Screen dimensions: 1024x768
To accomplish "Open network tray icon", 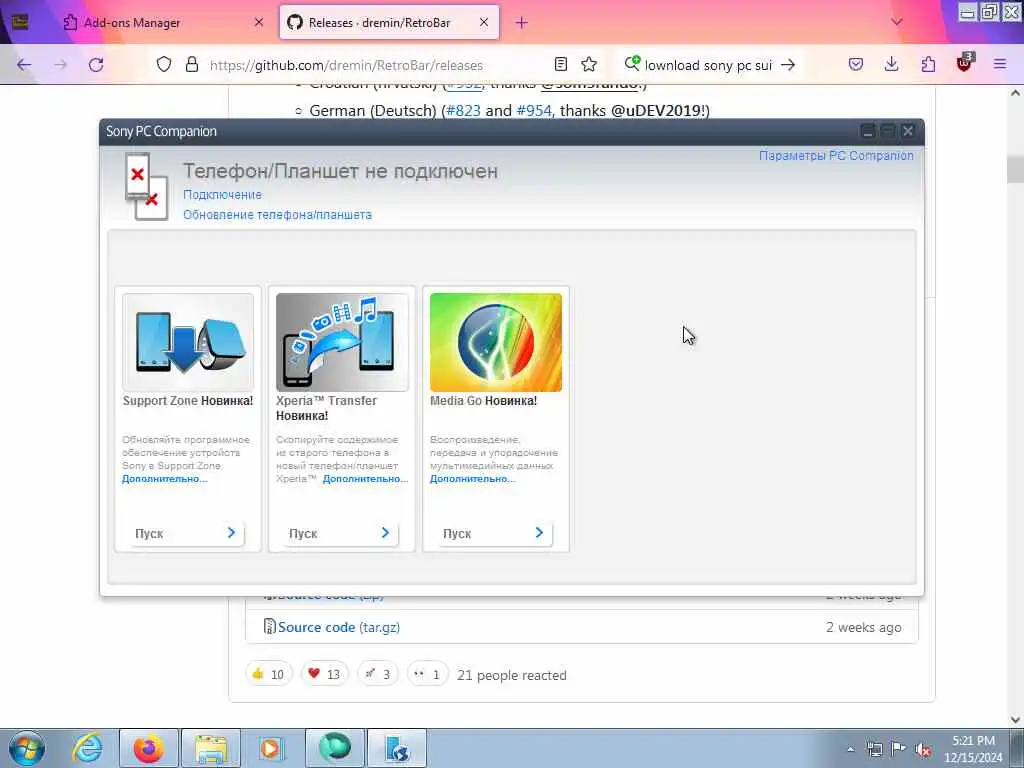I will [x=874, y=750].
